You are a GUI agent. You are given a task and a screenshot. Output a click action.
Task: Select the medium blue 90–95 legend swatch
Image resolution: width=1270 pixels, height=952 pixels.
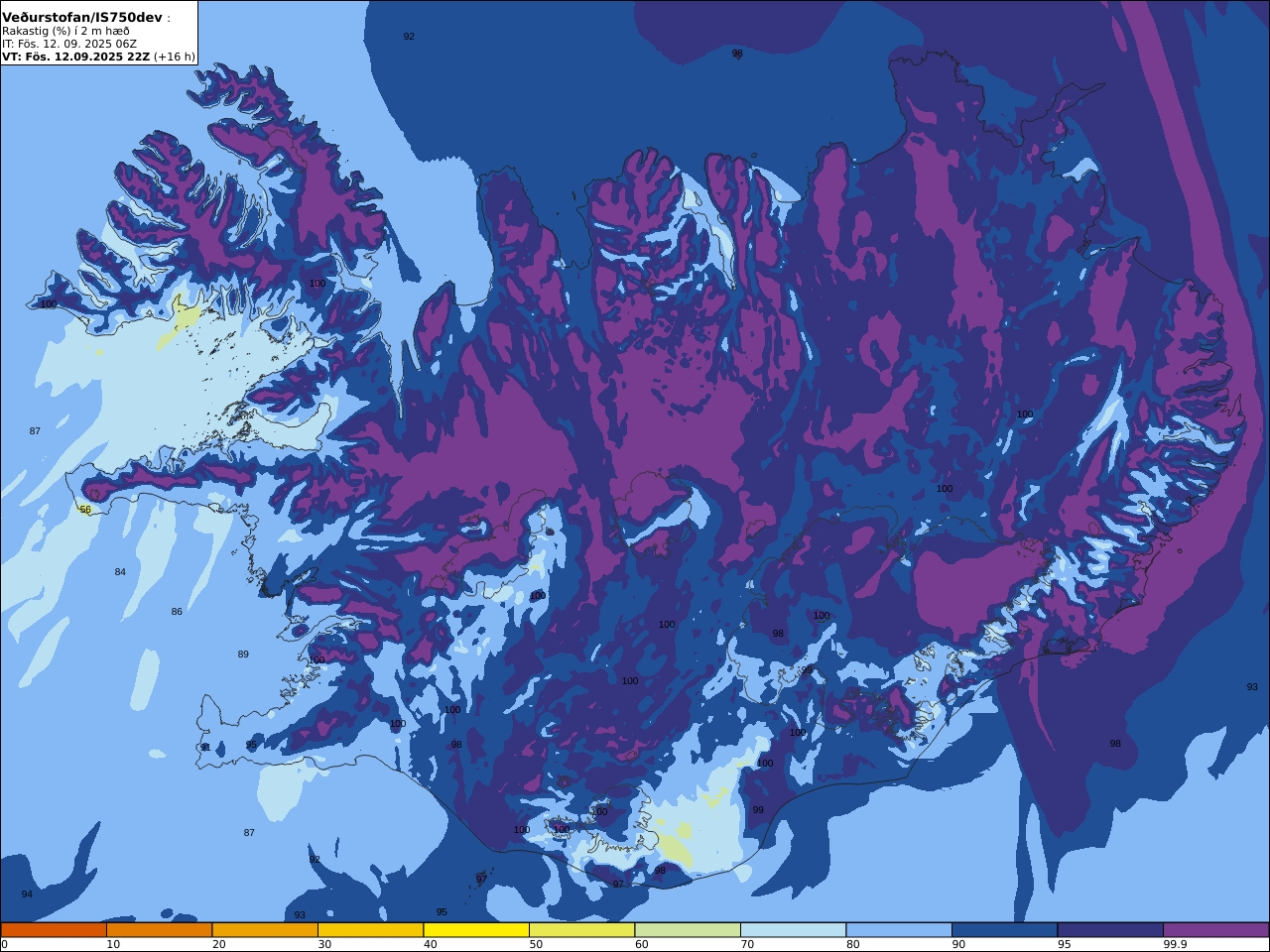point(1004,930)
